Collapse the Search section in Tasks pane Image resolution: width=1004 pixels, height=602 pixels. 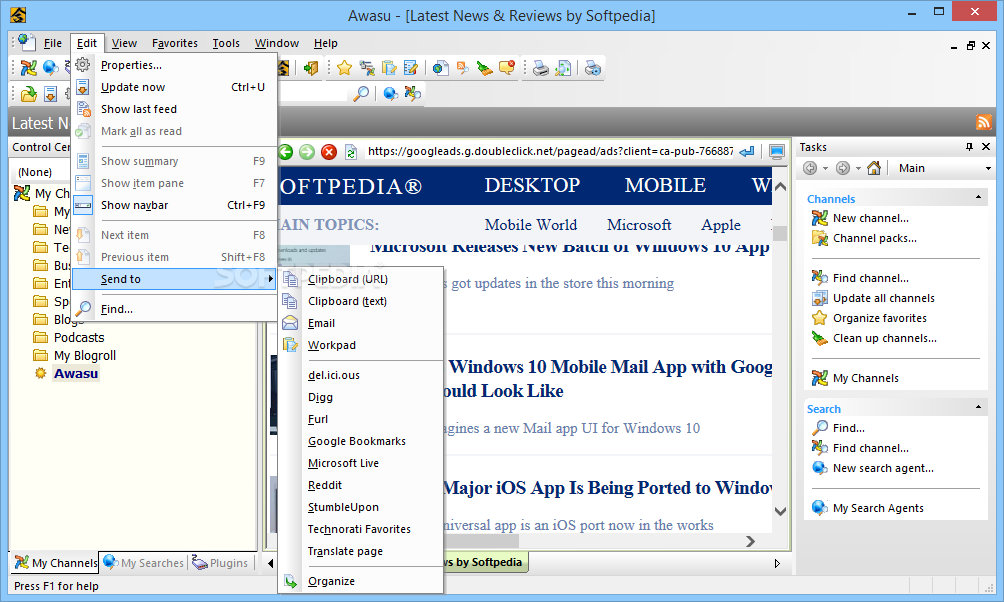(x=978, y=407)
